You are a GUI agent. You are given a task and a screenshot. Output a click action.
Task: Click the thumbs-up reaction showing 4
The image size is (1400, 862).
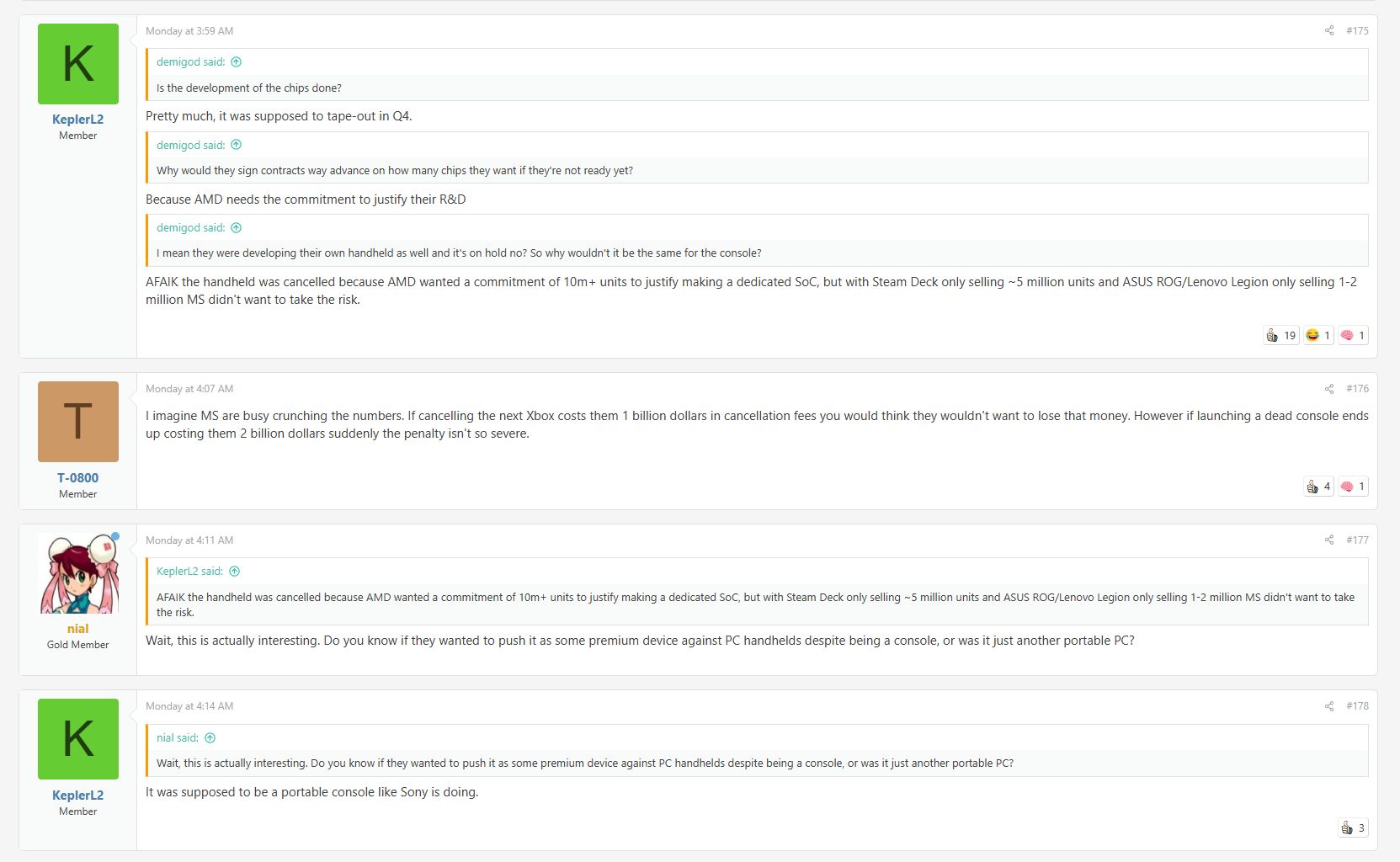pos(1317,487)
